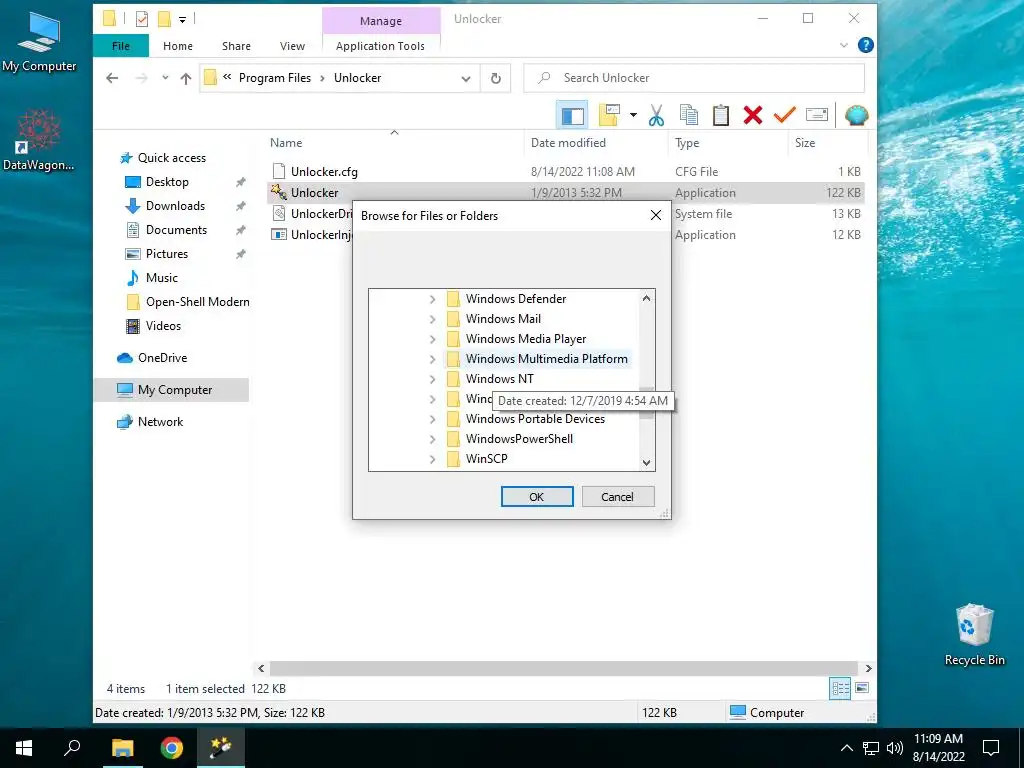Viewport: 1024px width, 768px height.
Task: Click the volume speaker tray icon
Action: point(895,748)
